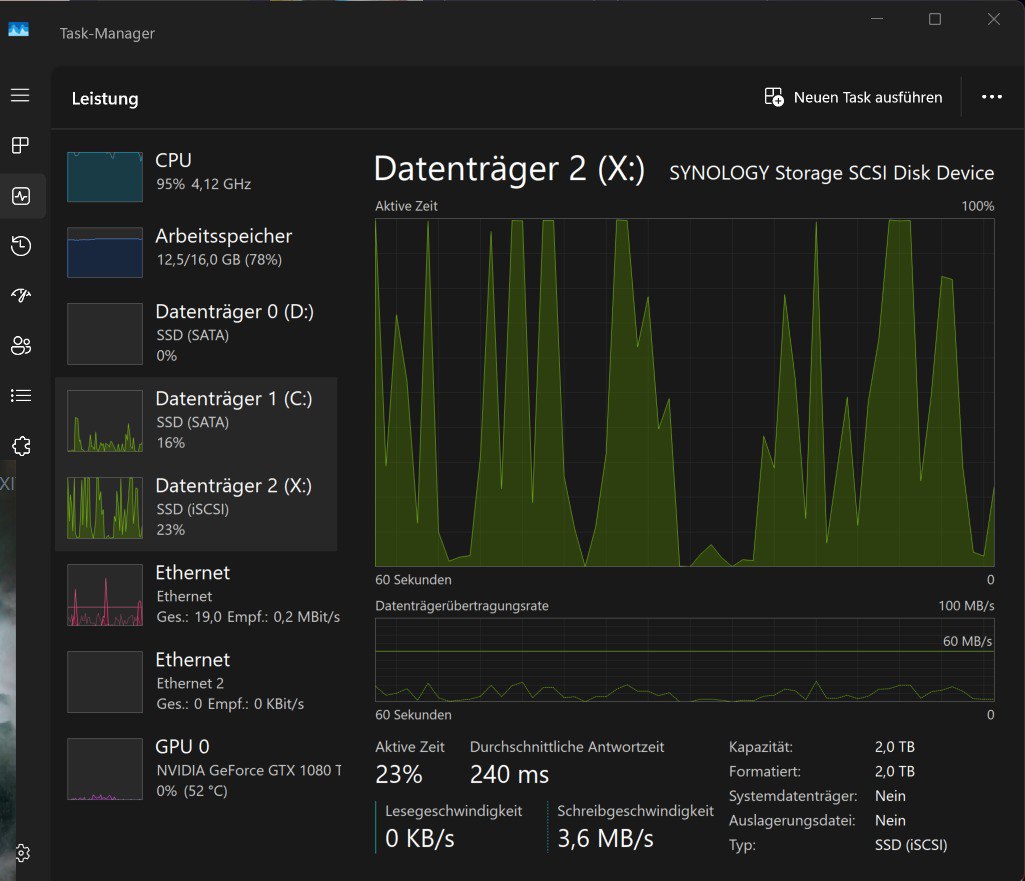Open the hamburger navigation menu
Image resolution: width=1025 pixels, height=881 pixels.
click(20, 95)
